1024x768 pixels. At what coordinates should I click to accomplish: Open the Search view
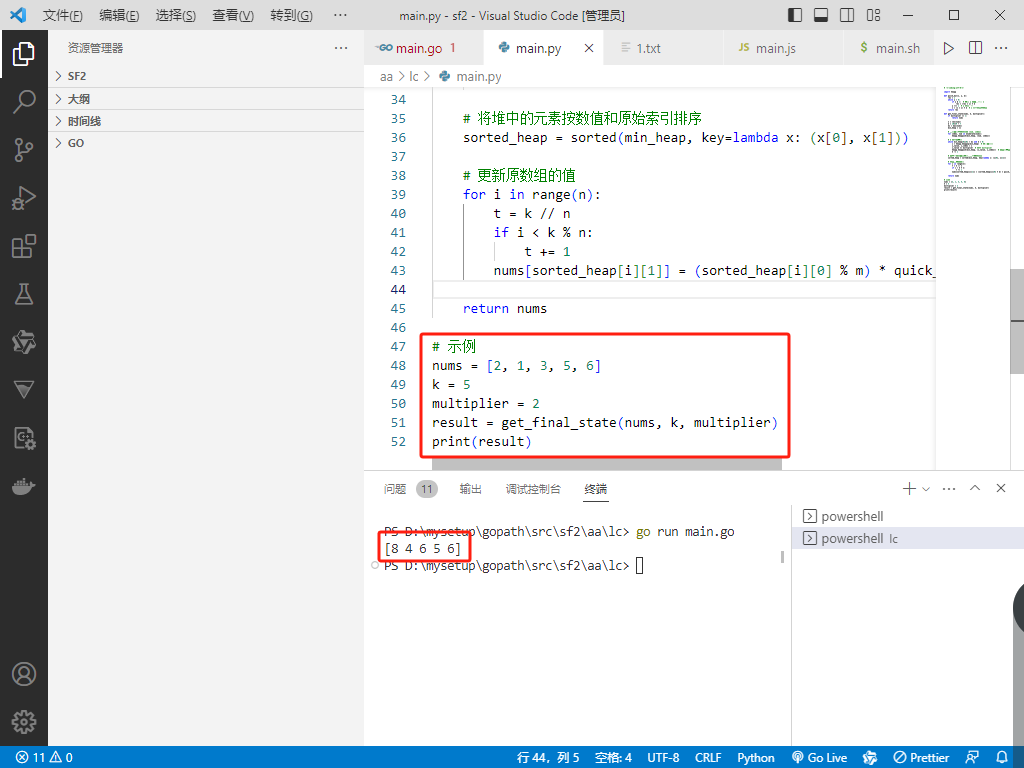tap(24, 102)
